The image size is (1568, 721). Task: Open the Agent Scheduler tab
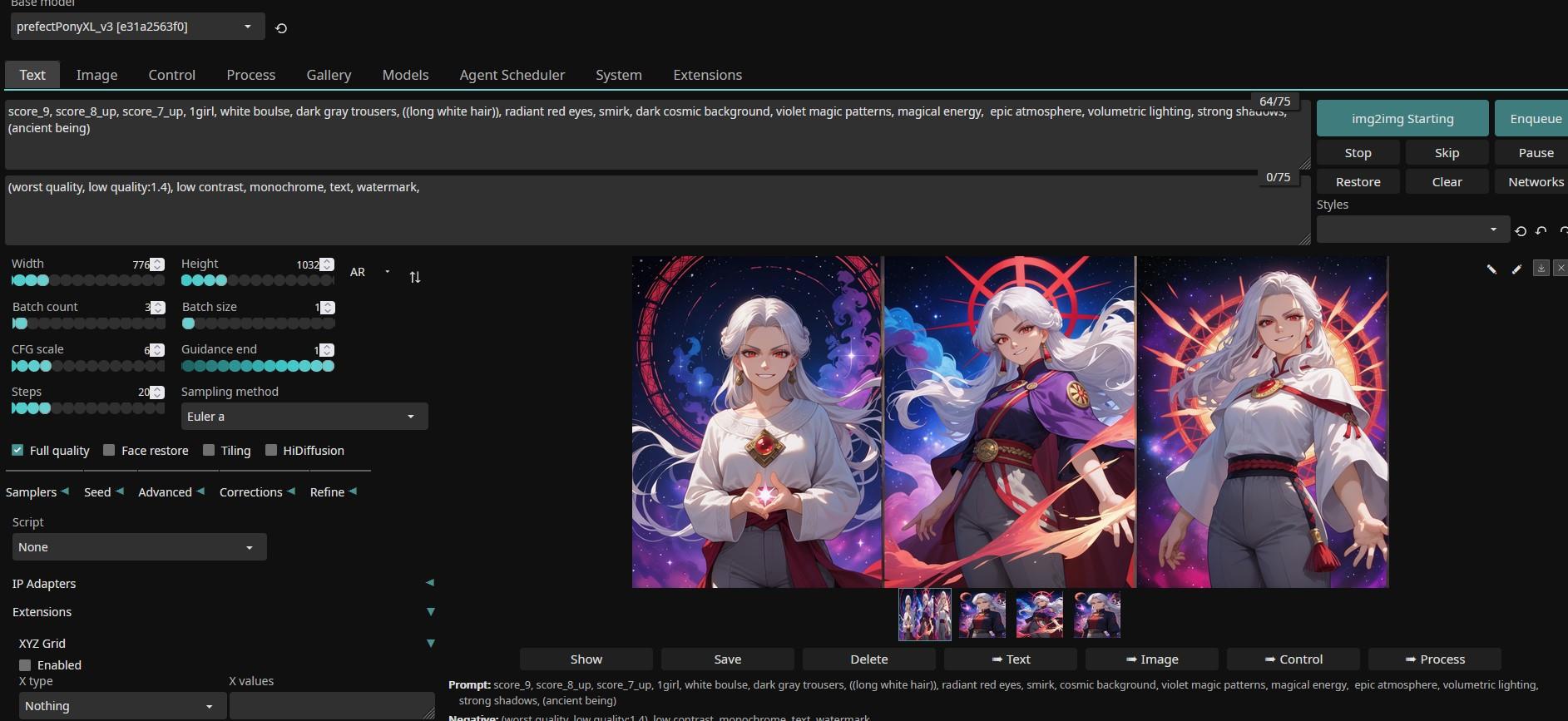512,75
